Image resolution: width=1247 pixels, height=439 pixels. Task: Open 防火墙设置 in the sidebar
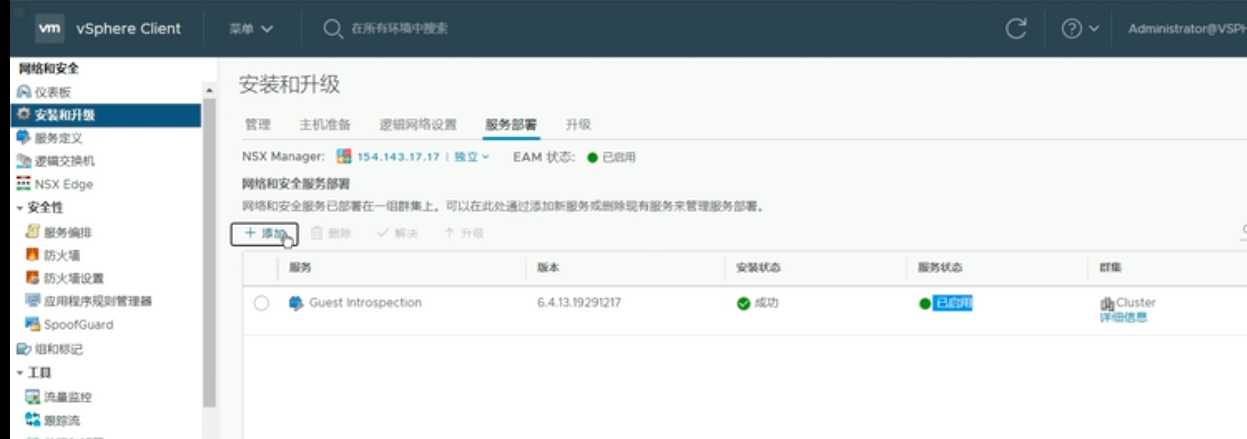pos(74,278)
